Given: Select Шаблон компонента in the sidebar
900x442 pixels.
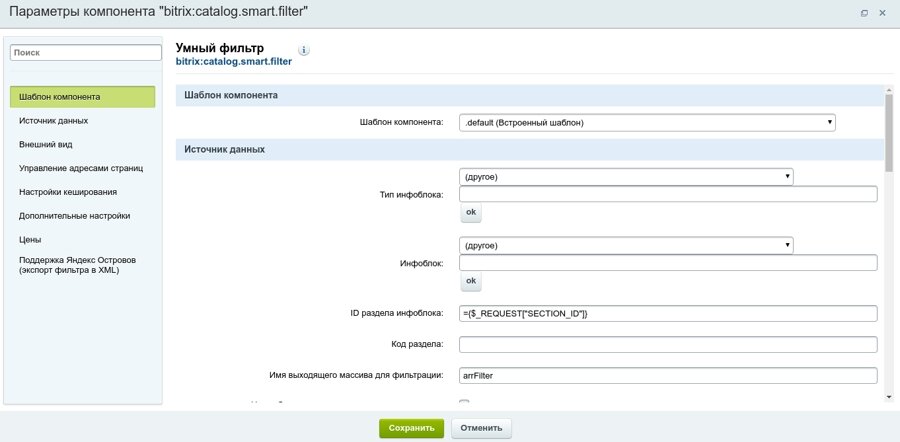Looking at the screenshot, I should click(x=83, y=97).
